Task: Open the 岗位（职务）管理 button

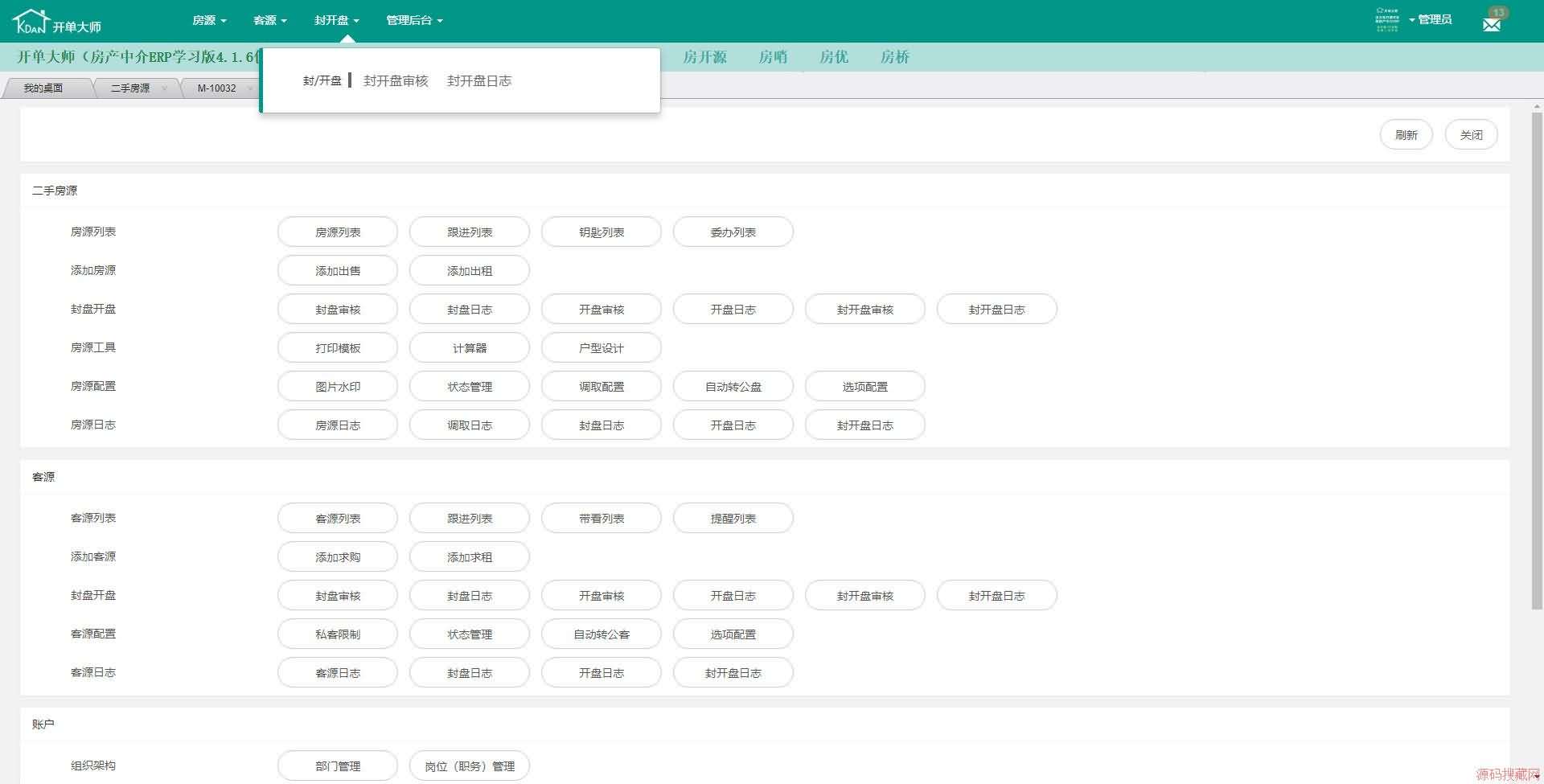Action: click(x=470, y=766)
